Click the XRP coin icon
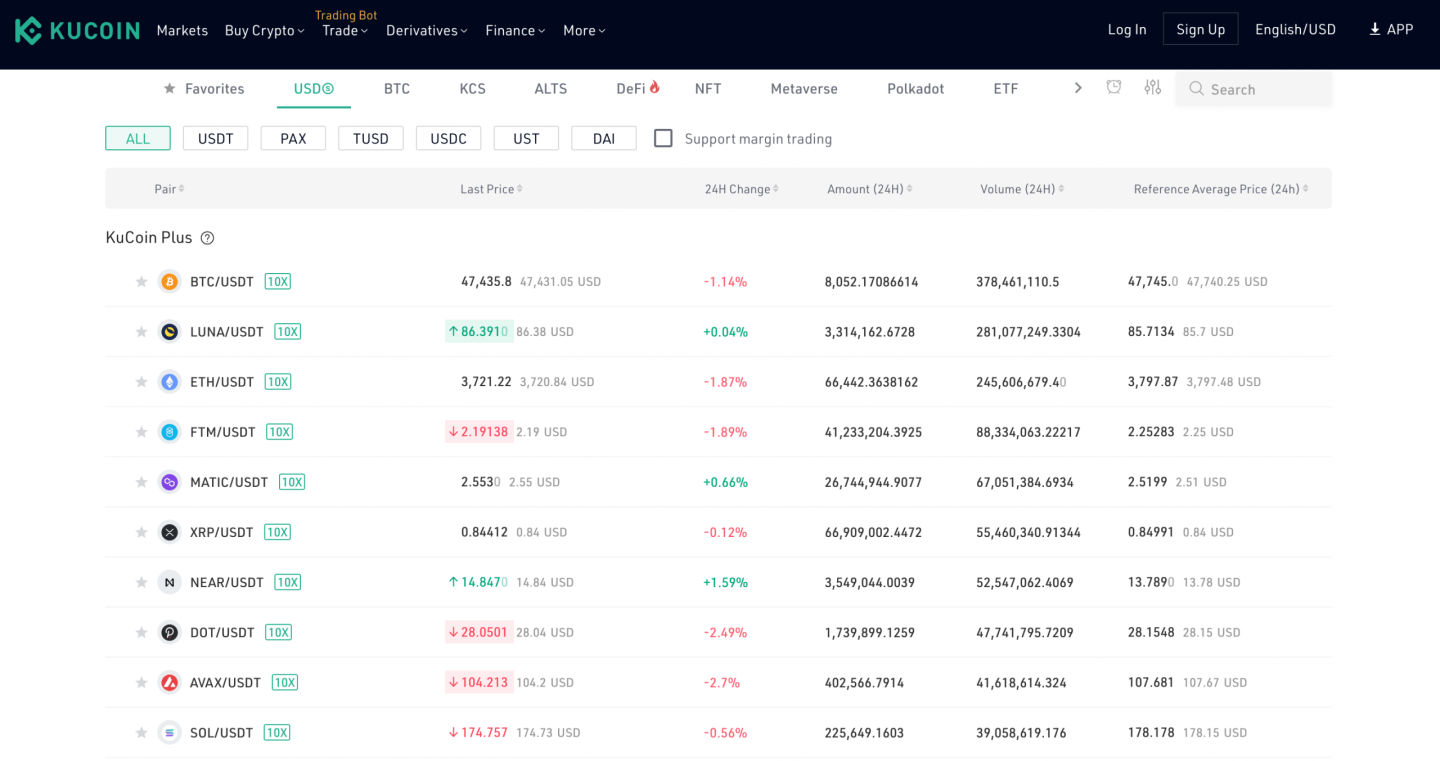 tap(169, 532)
